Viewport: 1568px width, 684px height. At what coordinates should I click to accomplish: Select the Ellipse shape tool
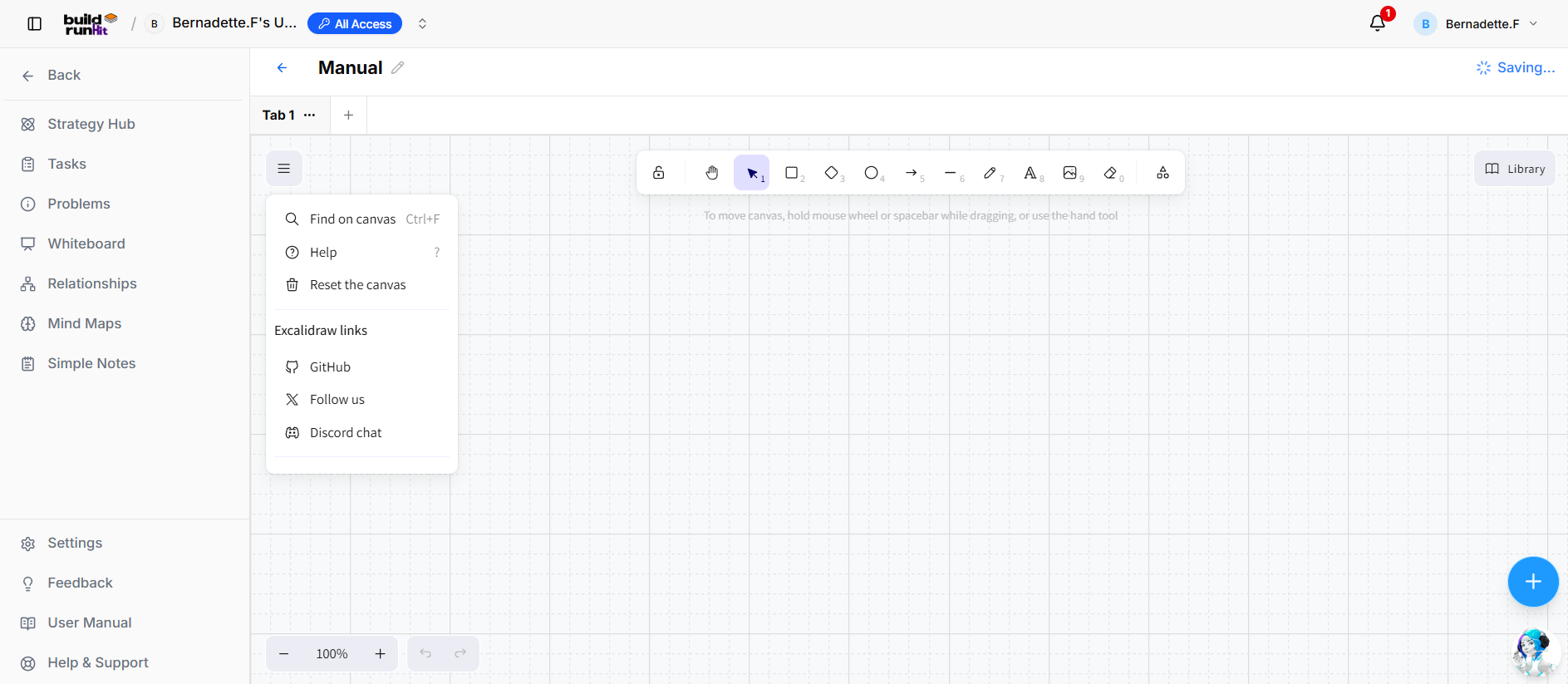(x=872, y=173)
